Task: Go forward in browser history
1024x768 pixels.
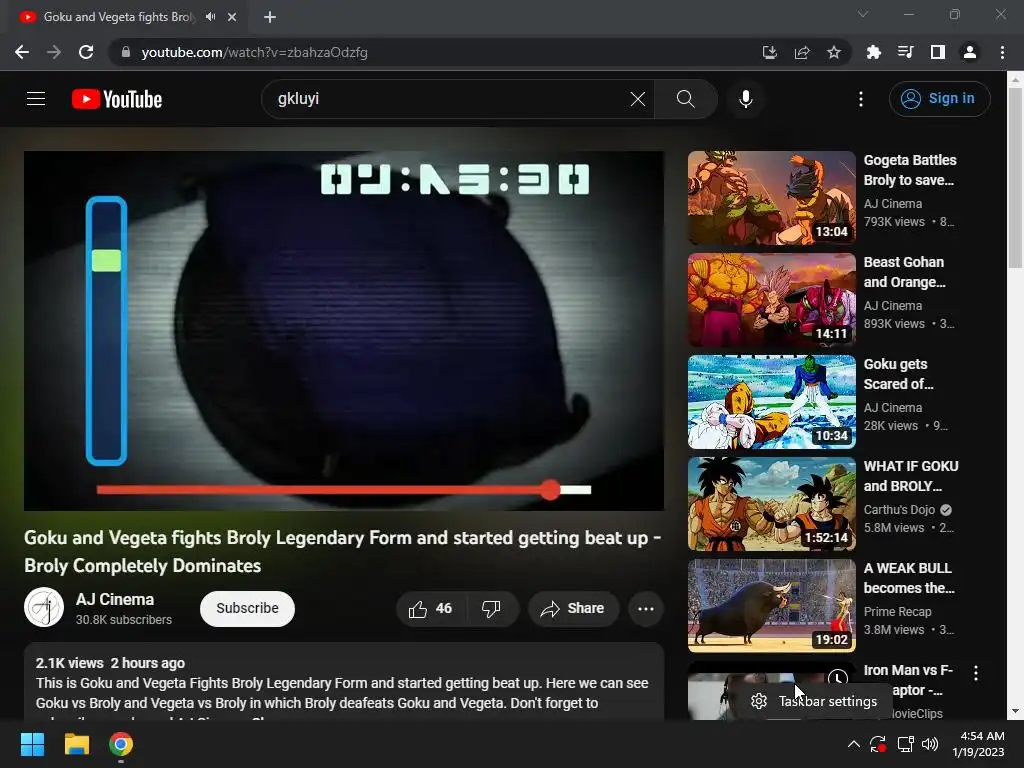Action: [54, 52]
